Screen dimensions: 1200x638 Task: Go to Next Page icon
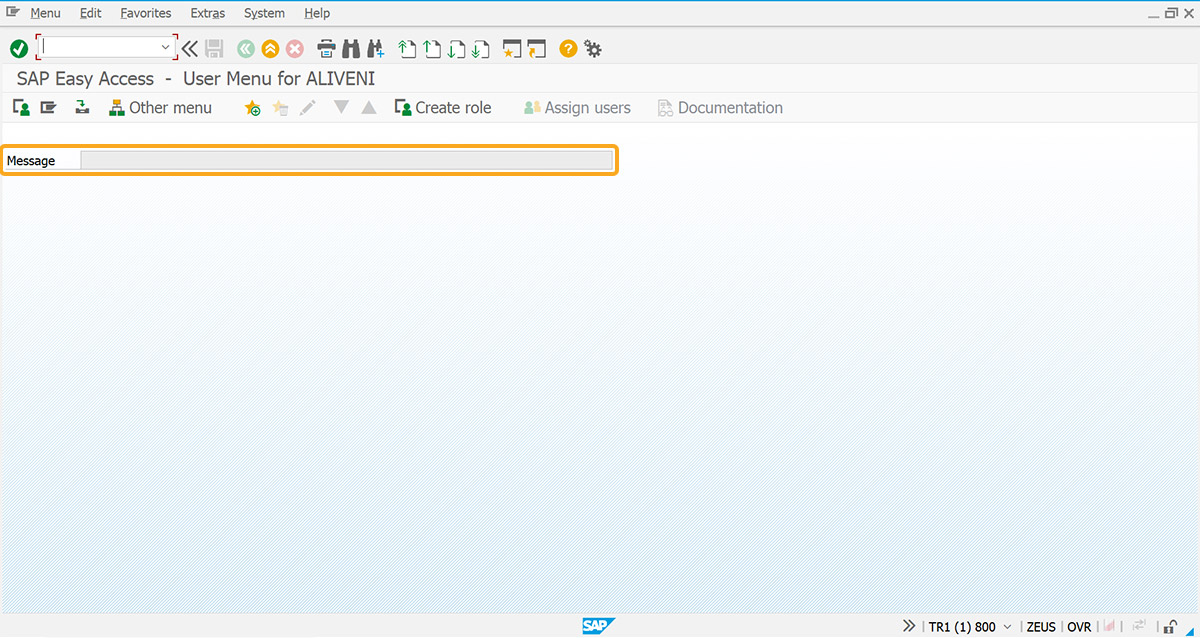pyautogui.click(x=456, y=48)
